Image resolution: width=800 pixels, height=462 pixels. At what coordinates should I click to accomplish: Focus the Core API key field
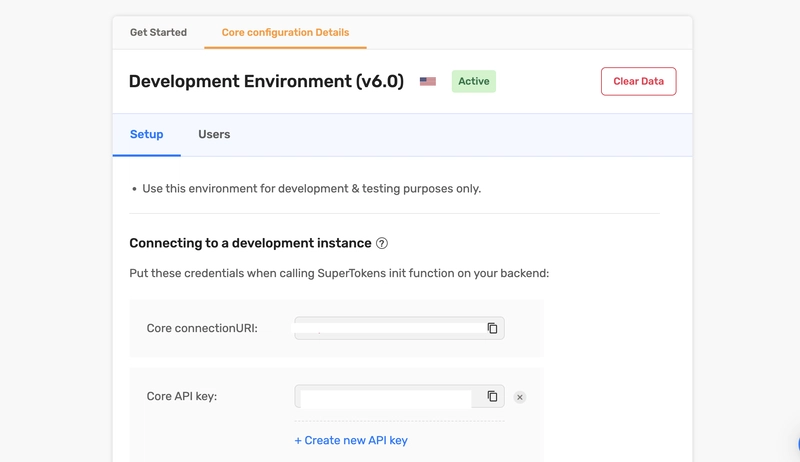(x=399, y=396)
